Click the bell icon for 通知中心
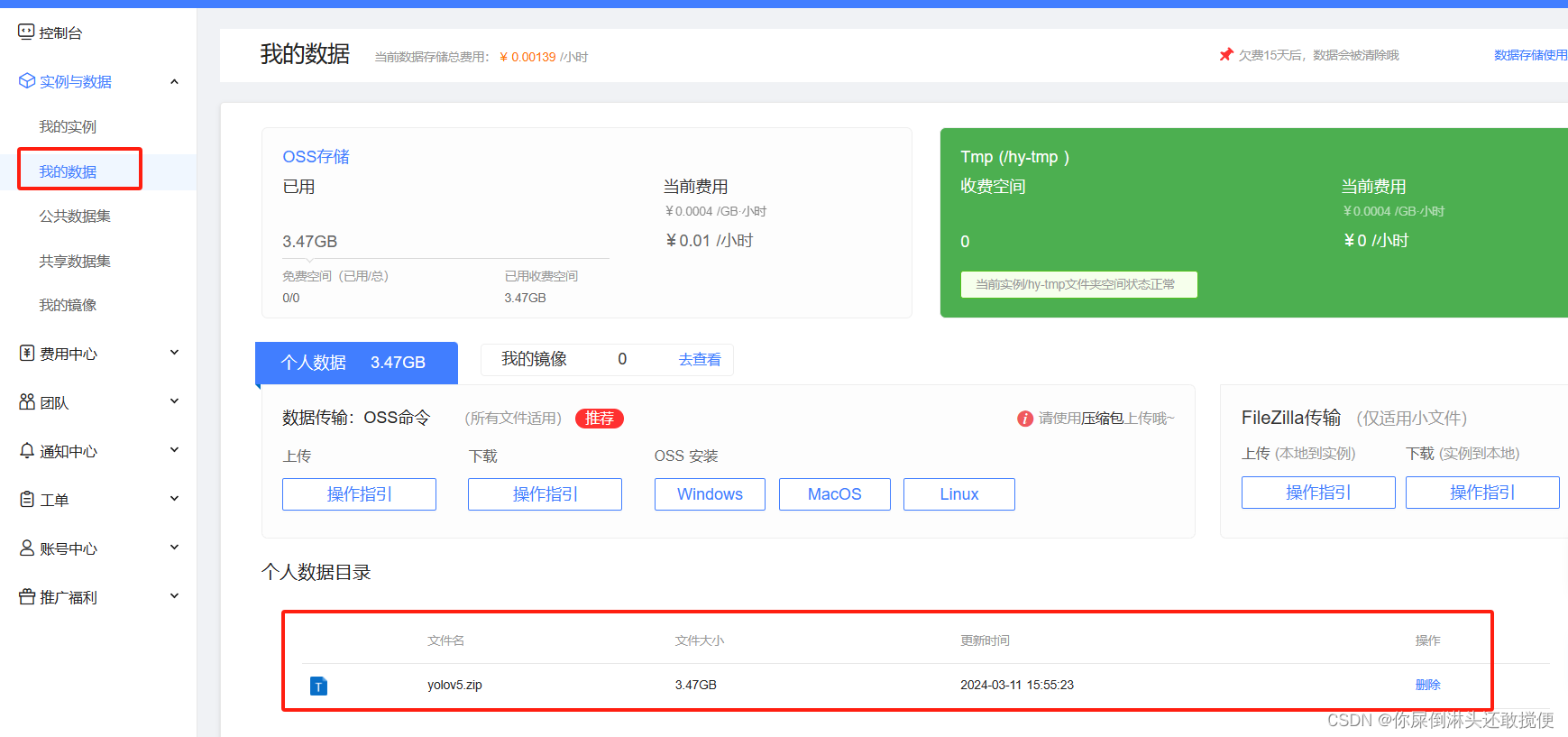This screenshot has width=1568, height=737. 27,451
